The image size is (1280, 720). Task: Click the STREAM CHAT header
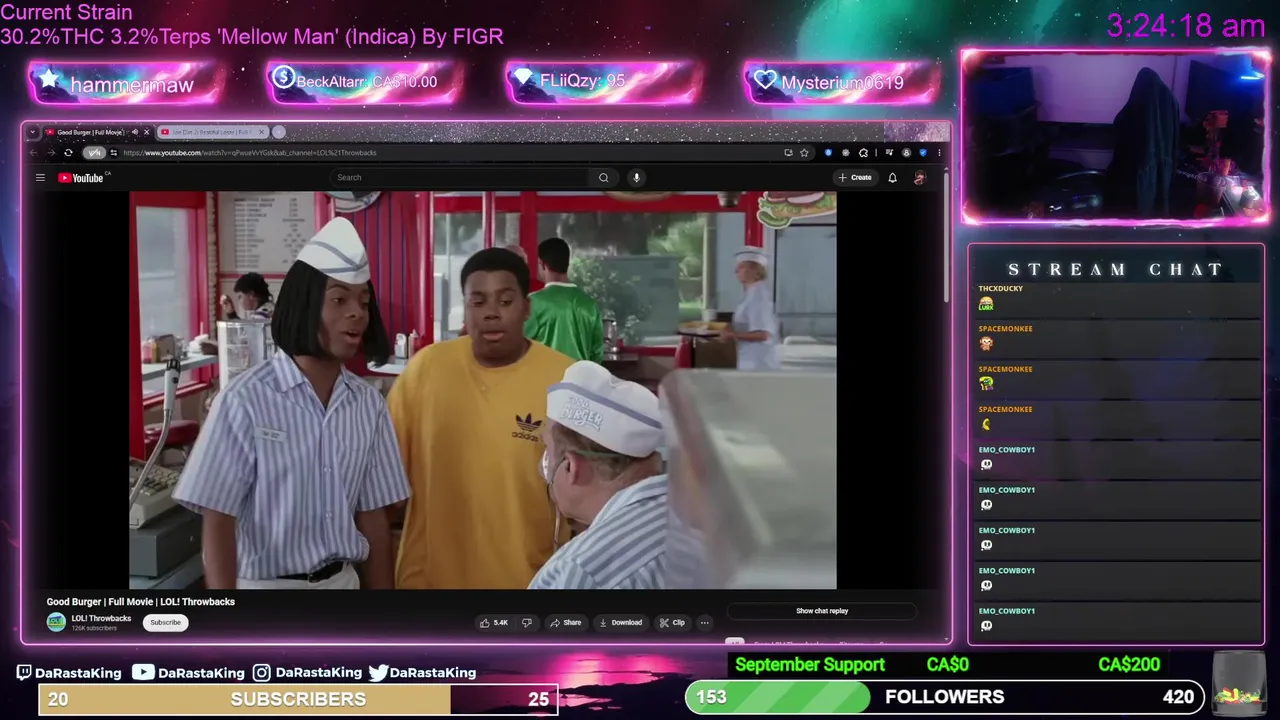[1115, 269]
